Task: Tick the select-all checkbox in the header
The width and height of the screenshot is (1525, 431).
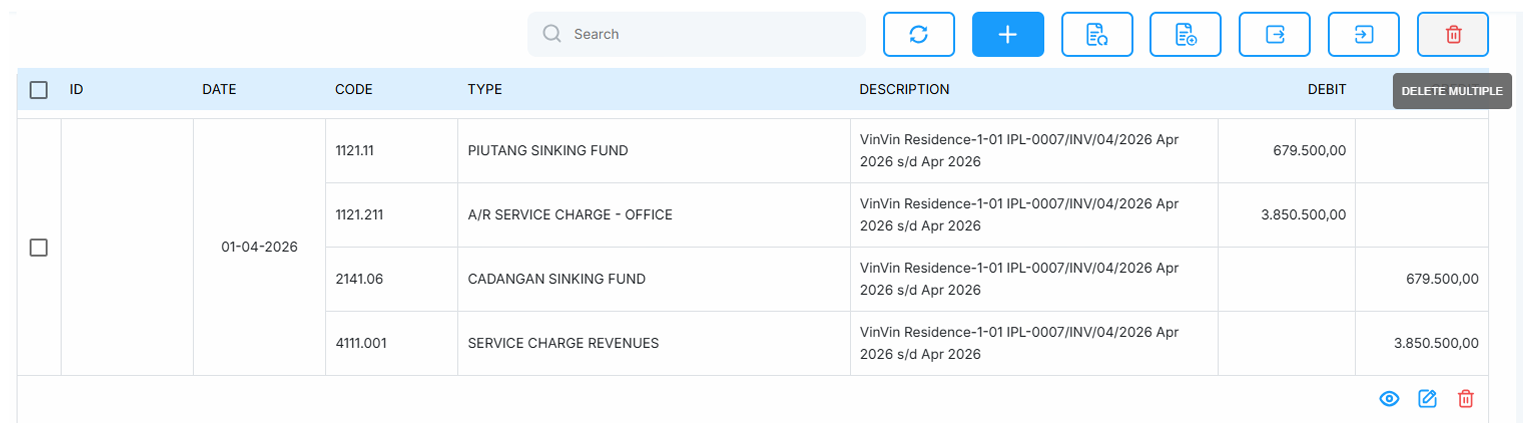Action: [39, 90]
